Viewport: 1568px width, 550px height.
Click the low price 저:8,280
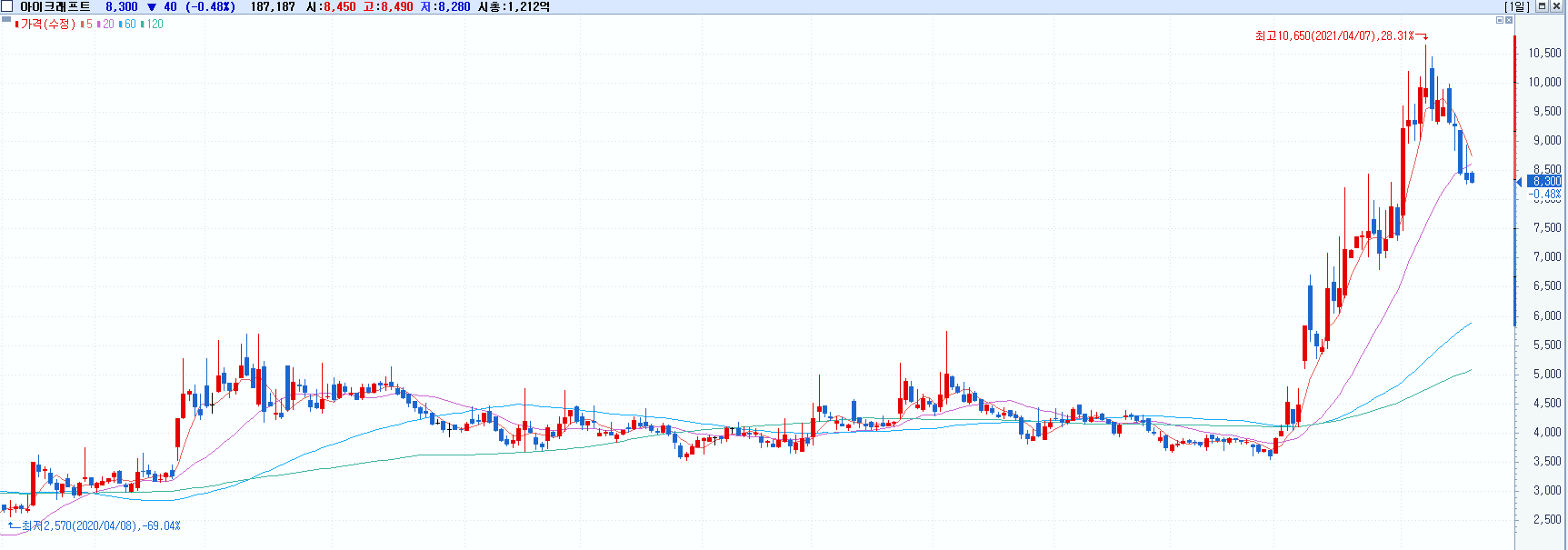[445, 6]
